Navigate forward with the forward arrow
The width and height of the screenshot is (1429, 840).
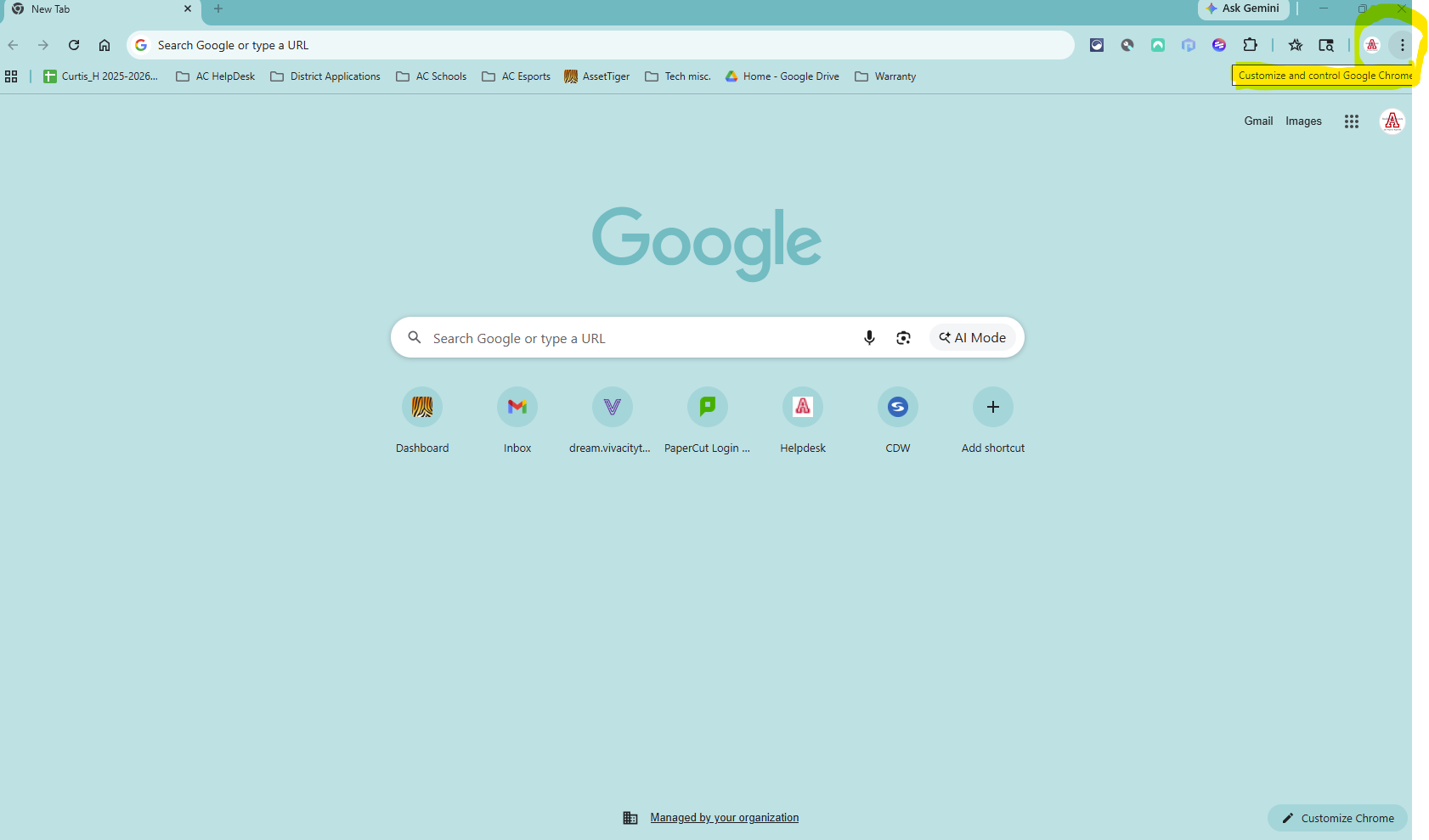point(43,45)
